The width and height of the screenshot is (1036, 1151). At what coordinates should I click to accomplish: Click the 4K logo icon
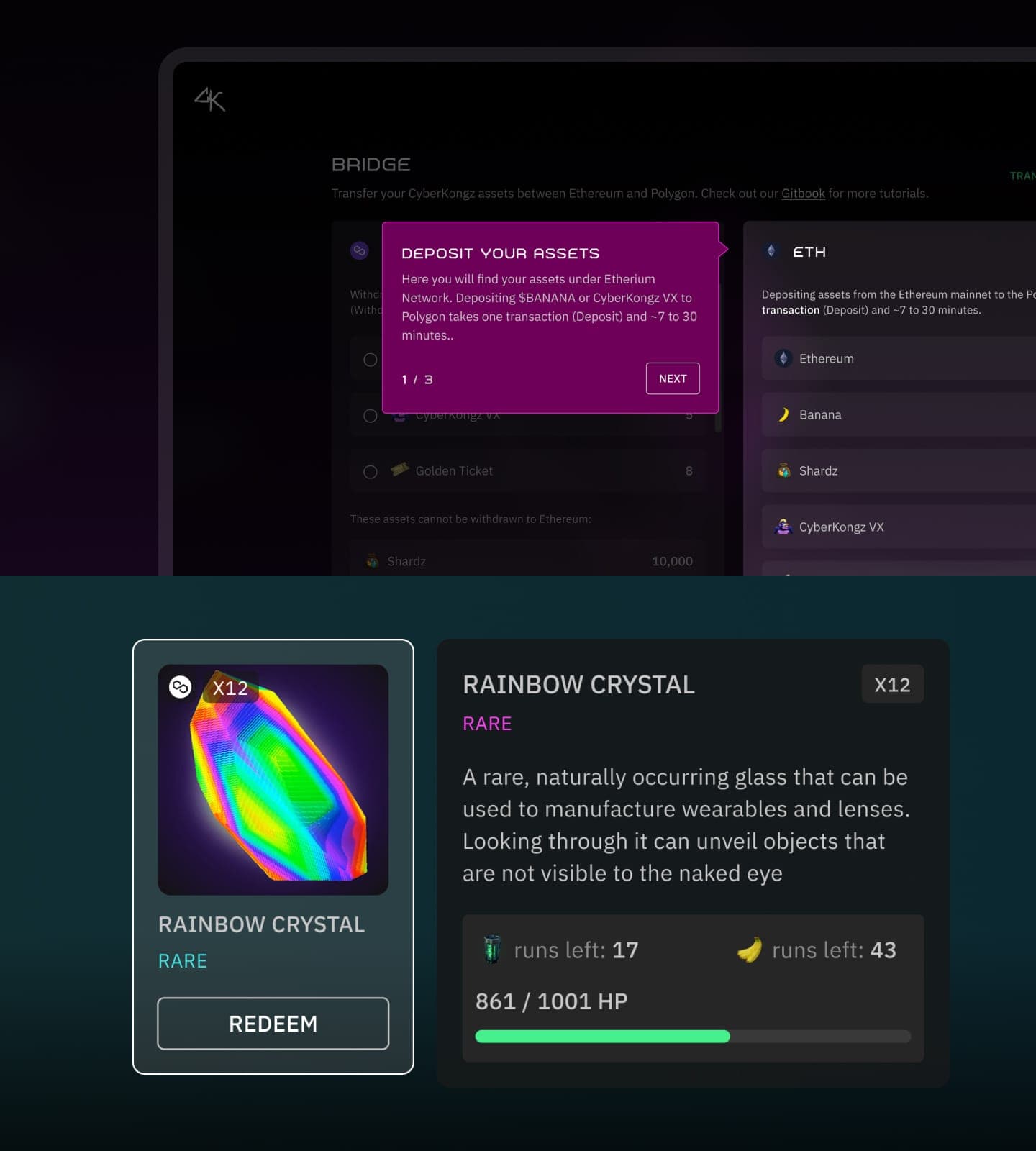pyautogui.click(x=210, y=99)
